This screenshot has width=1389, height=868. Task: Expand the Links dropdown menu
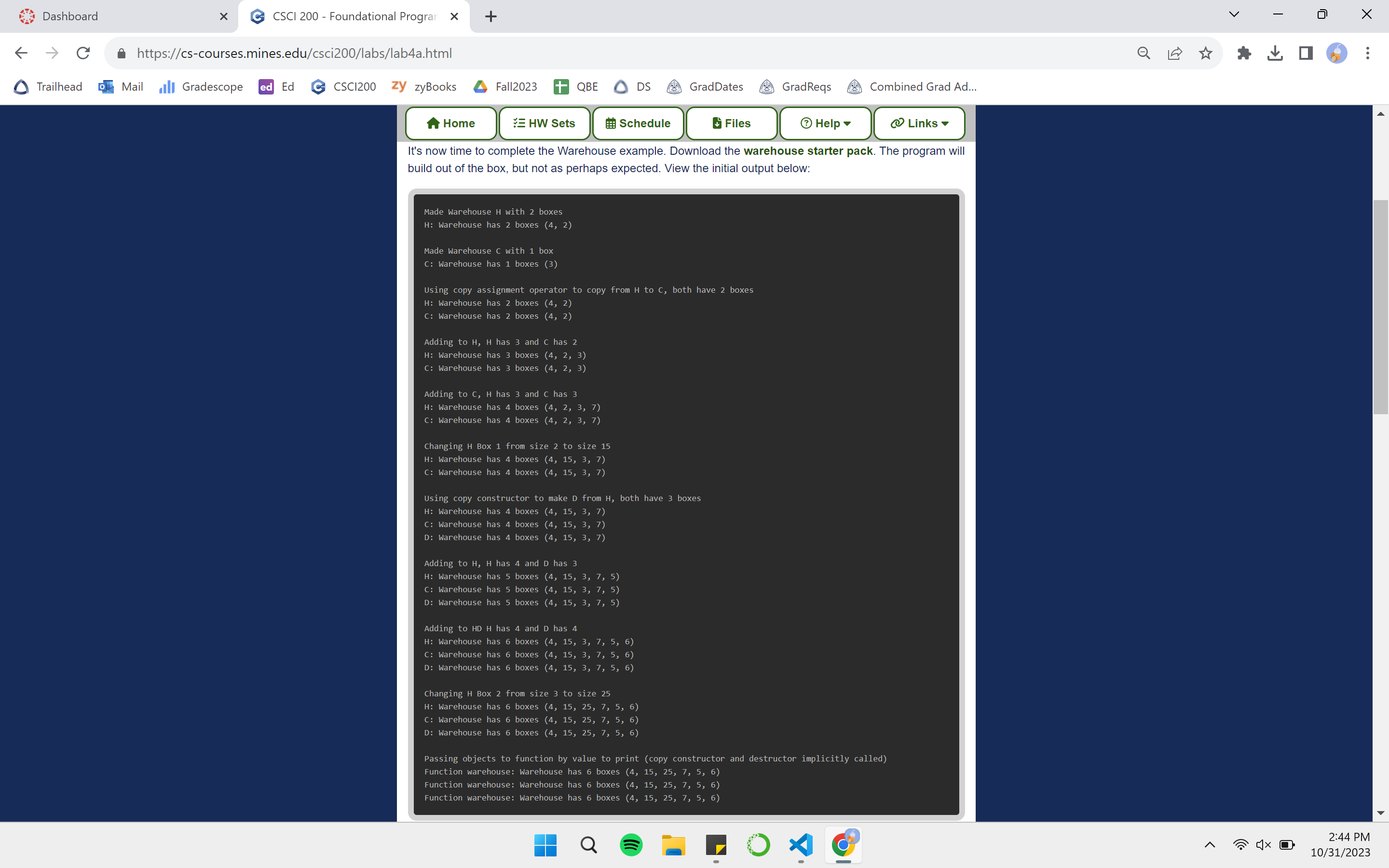tap(919, 123)
